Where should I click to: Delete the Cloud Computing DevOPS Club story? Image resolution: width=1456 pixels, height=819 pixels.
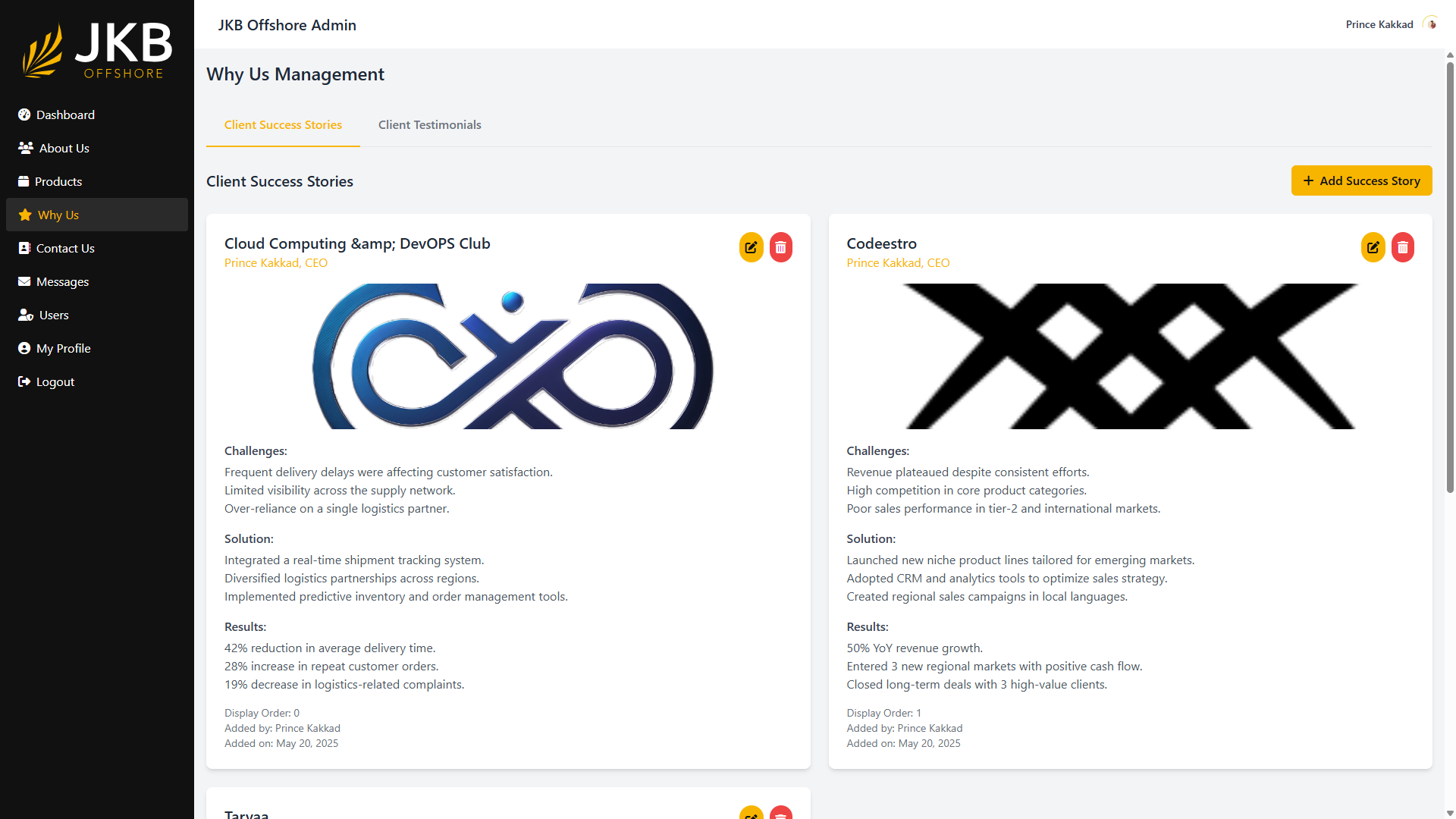(x=780, y=247)
